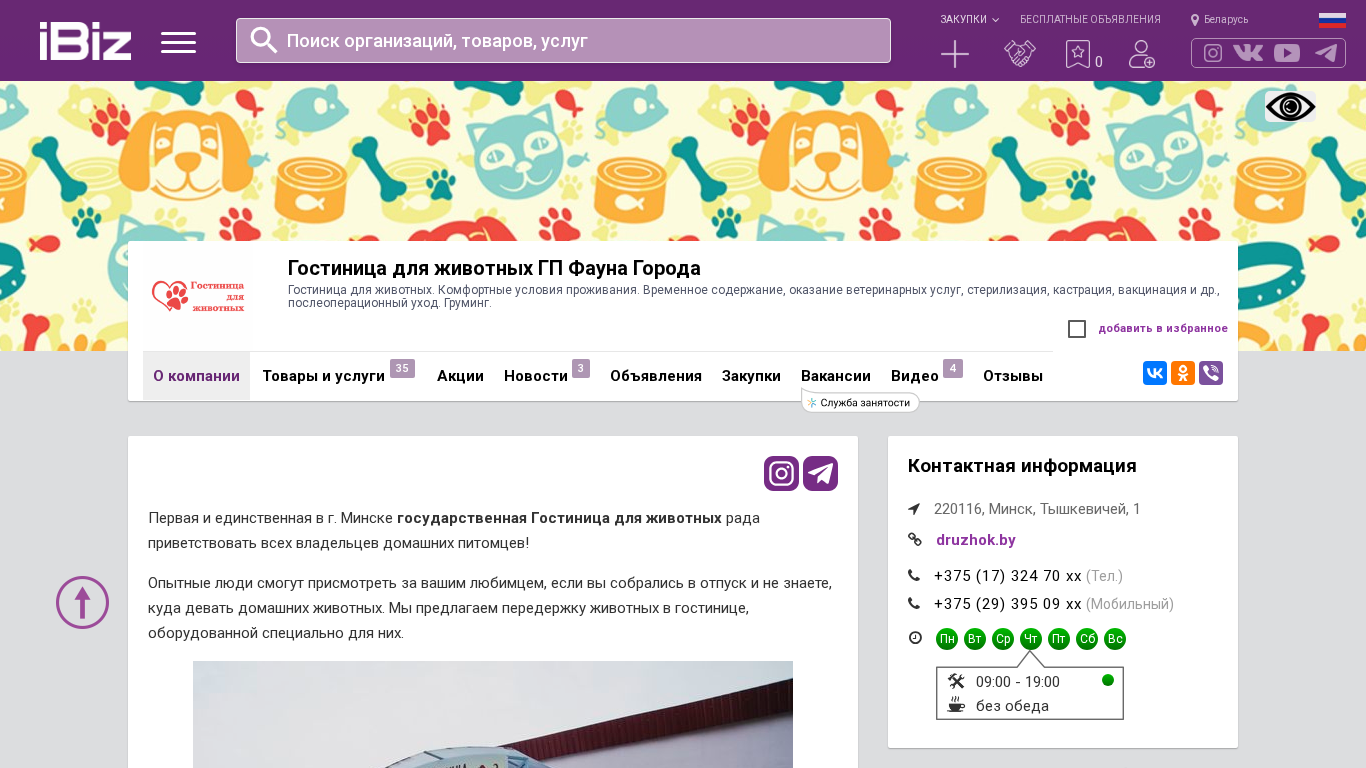Open БЕСПЛАТНЫЕ ОБЪЯВЛЕНИЯ link
1366x768 pixels.
coord(1090,19)
